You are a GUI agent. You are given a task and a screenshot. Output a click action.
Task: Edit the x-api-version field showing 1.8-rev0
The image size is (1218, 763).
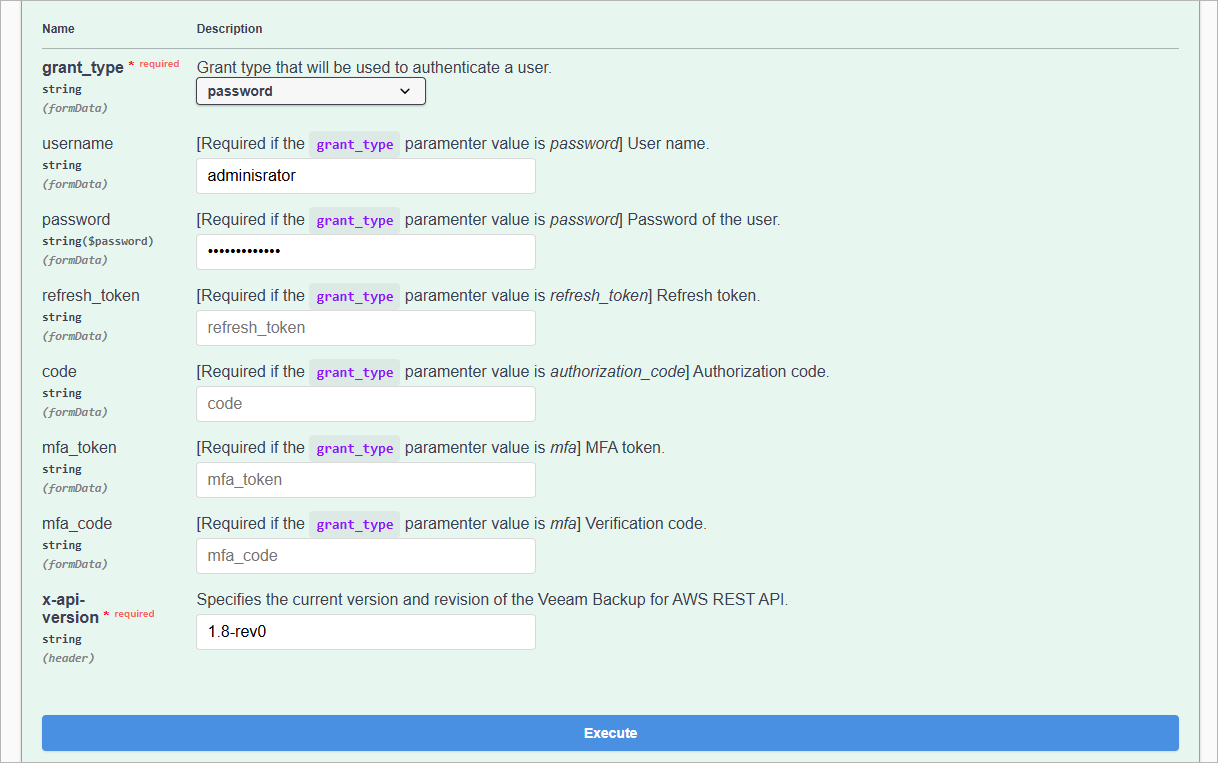365,632
